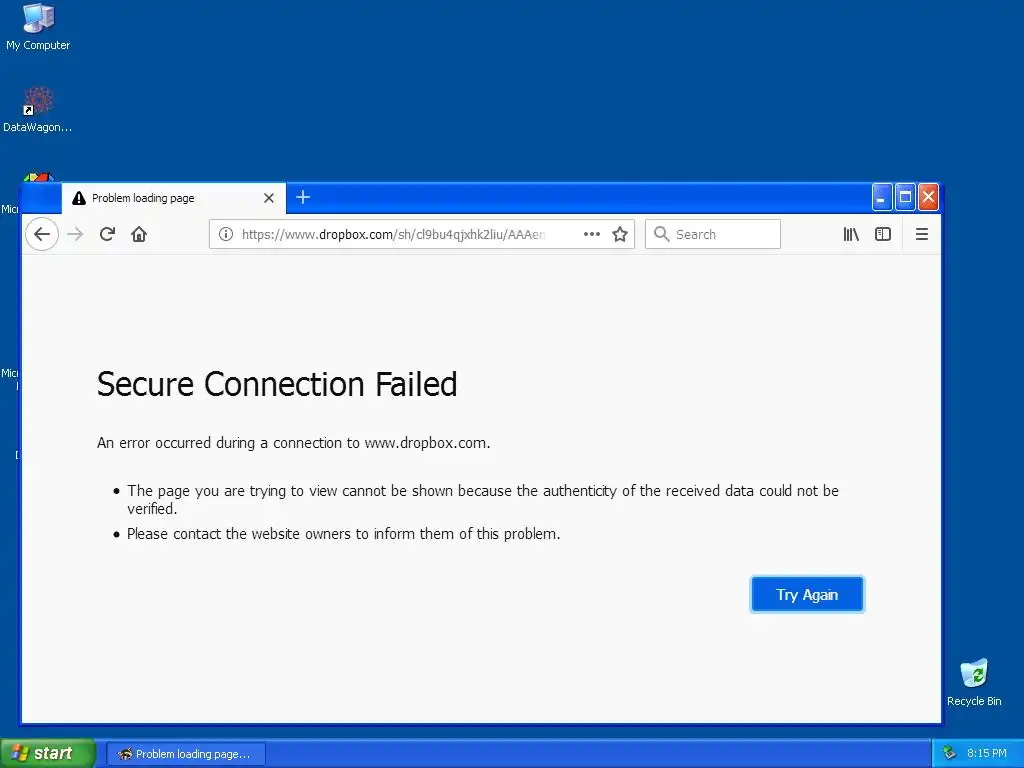Image resolution: width=1024 pixels, height=768 pixels.
Task: Go to the Firefox home page
Action: coord(139,234)
